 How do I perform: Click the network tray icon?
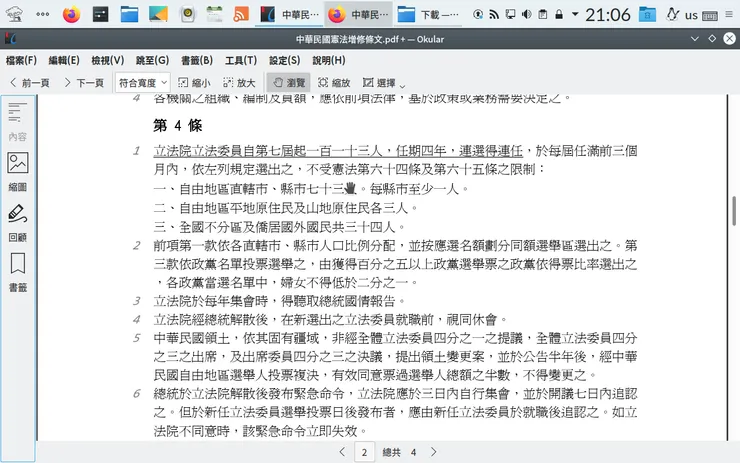pos(494,15)
